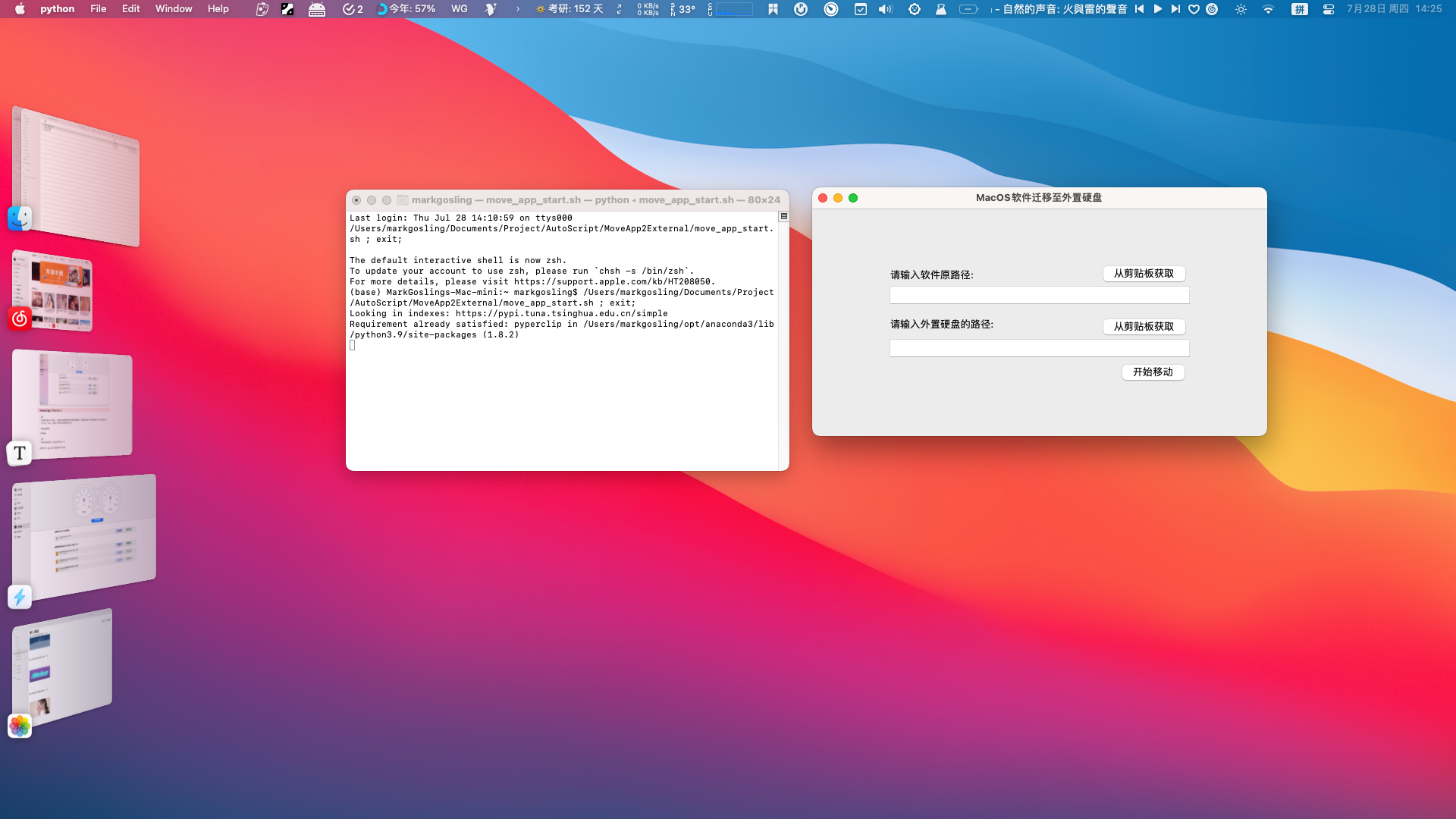1456x819 pixels.
Task: Click the bookmark-style menu bar icon
Action: pos(773,9)
